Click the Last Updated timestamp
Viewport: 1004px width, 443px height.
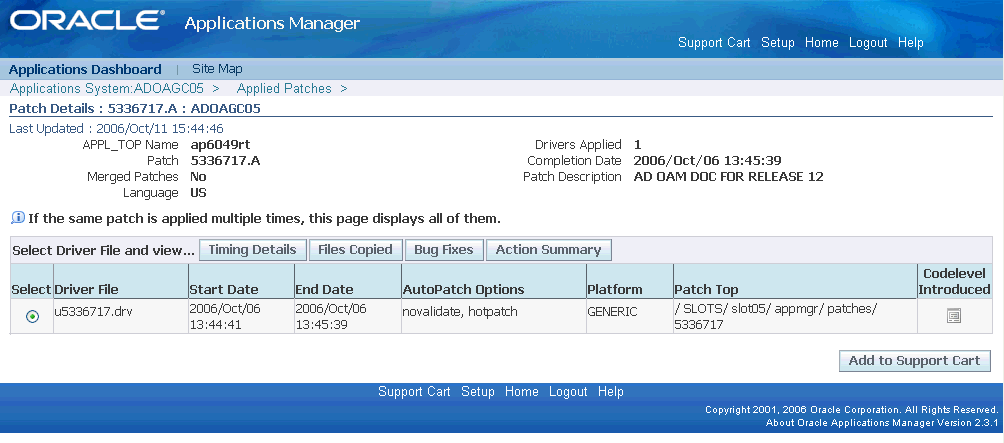pos(117,129)
